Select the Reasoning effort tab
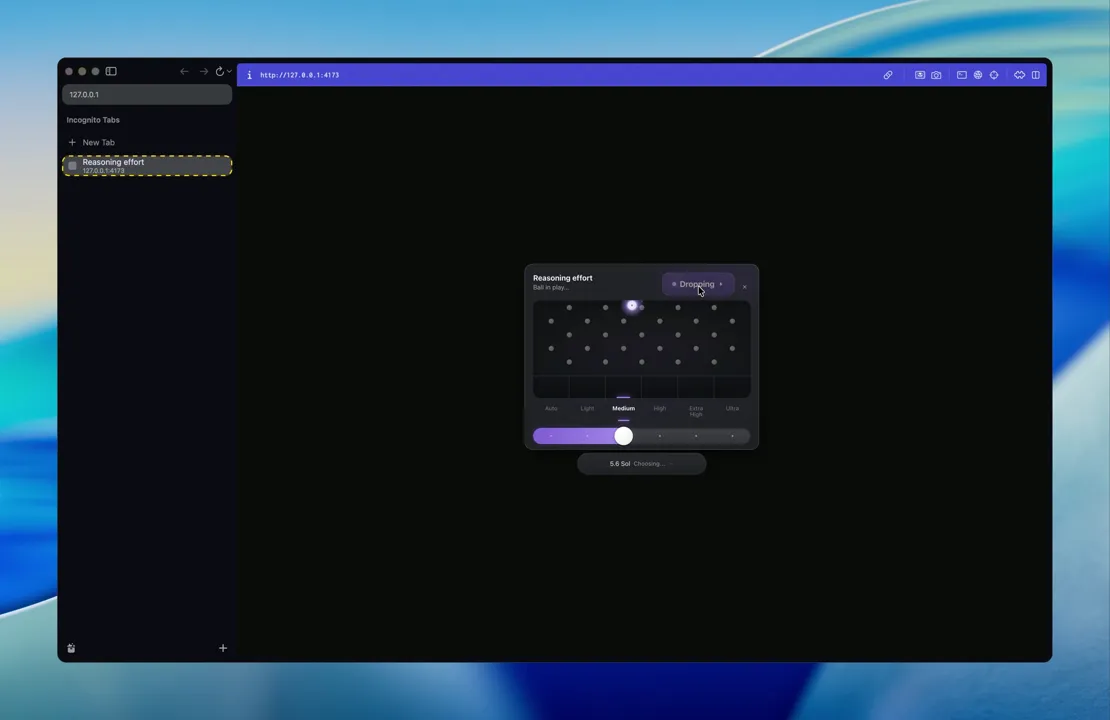 pos(147,166)
